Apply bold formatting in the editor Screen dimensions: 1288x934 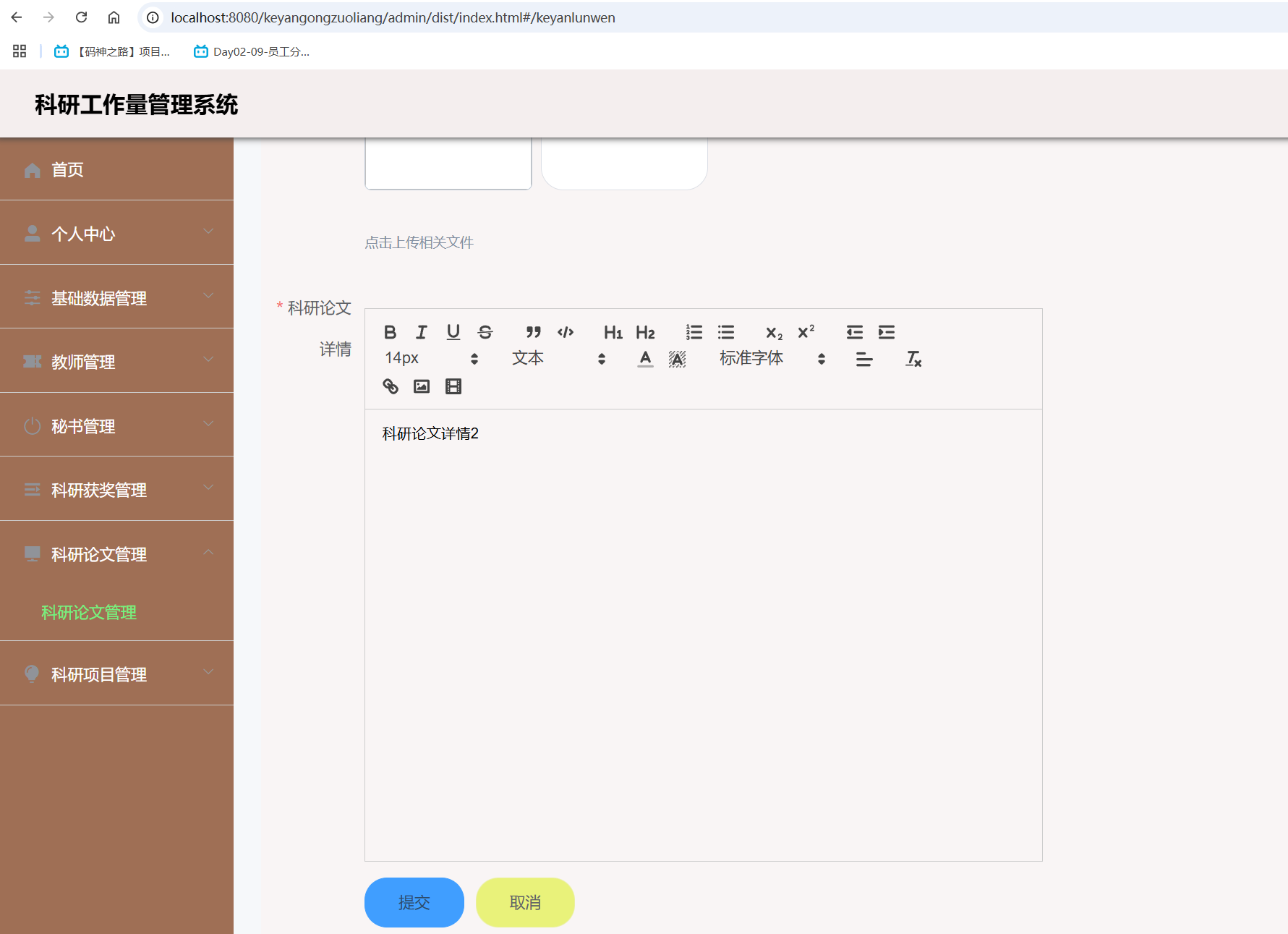point(390,332)
